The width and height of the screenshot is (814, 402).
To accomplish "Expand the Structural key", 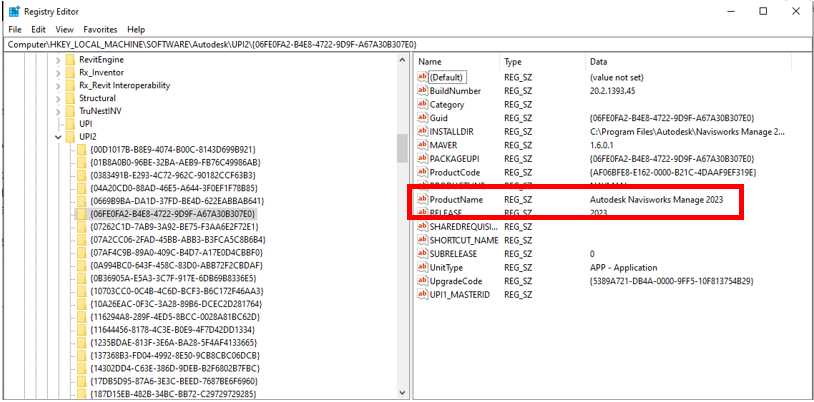I will 58,98.
